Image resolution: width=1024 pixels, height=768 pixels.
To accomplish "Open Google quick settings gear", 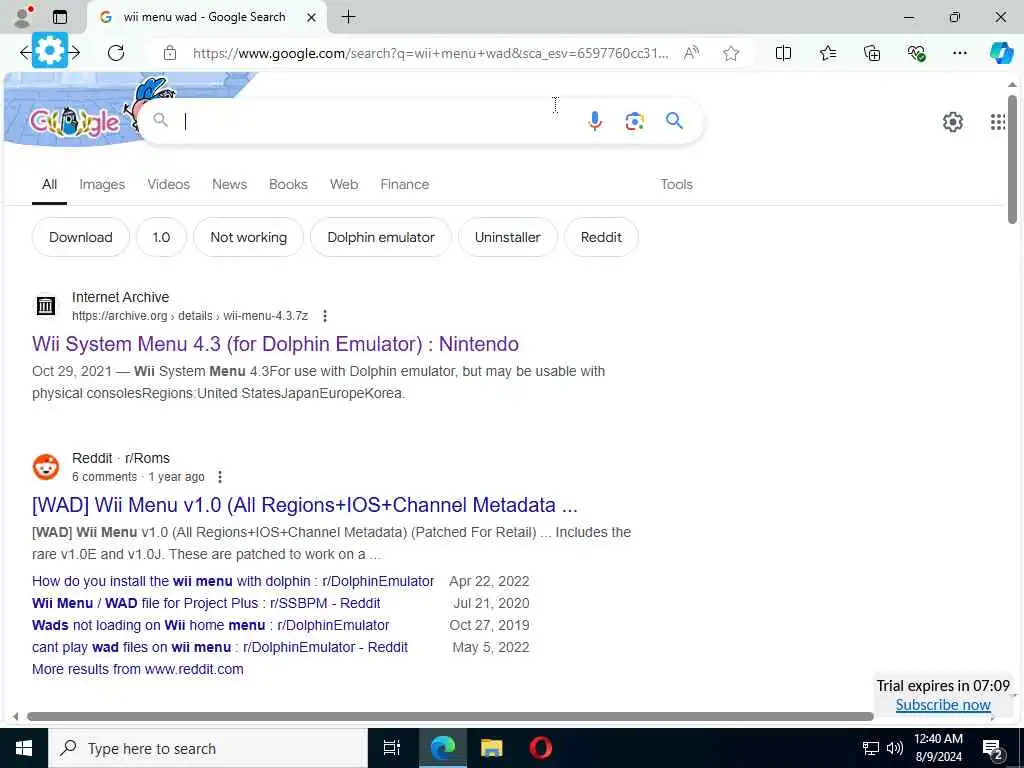I will 953,122.
